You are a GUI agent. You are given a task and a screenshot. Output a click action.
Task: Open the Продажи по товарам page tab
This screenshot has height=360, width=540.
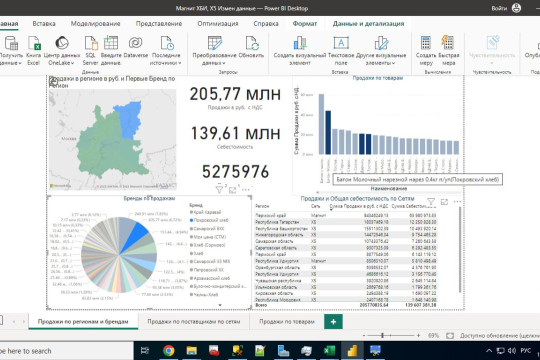click(287, 321)
